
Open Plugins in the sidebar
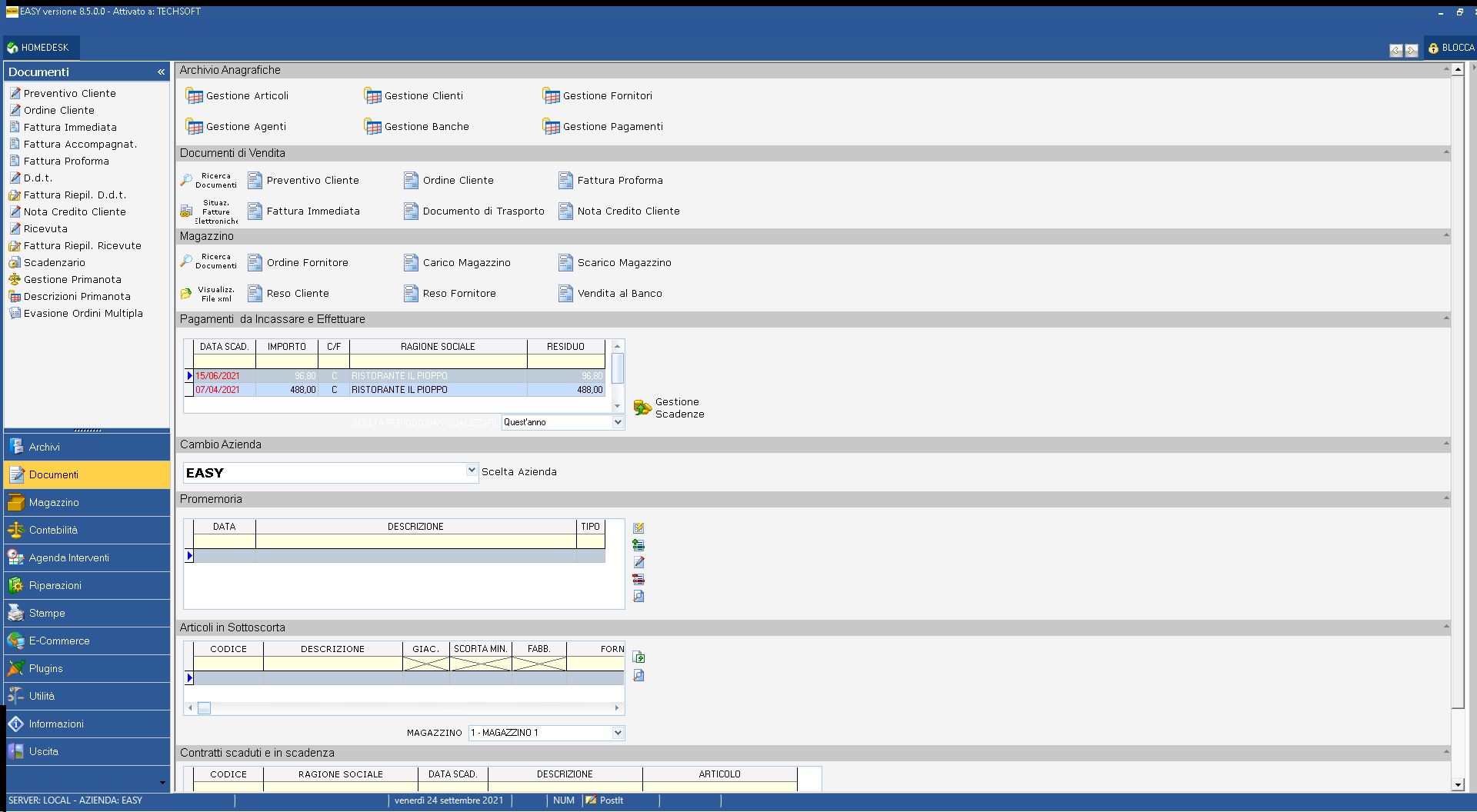point(87,668)
